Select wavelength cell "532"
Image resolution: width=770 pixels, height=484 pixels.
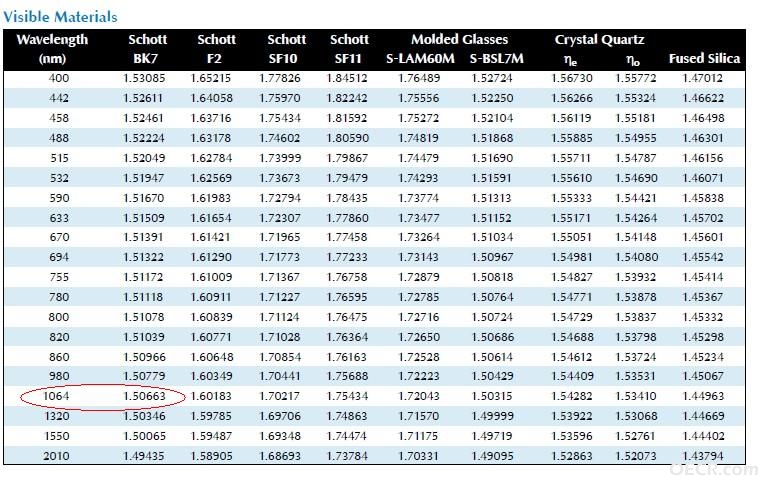(59, 178)
